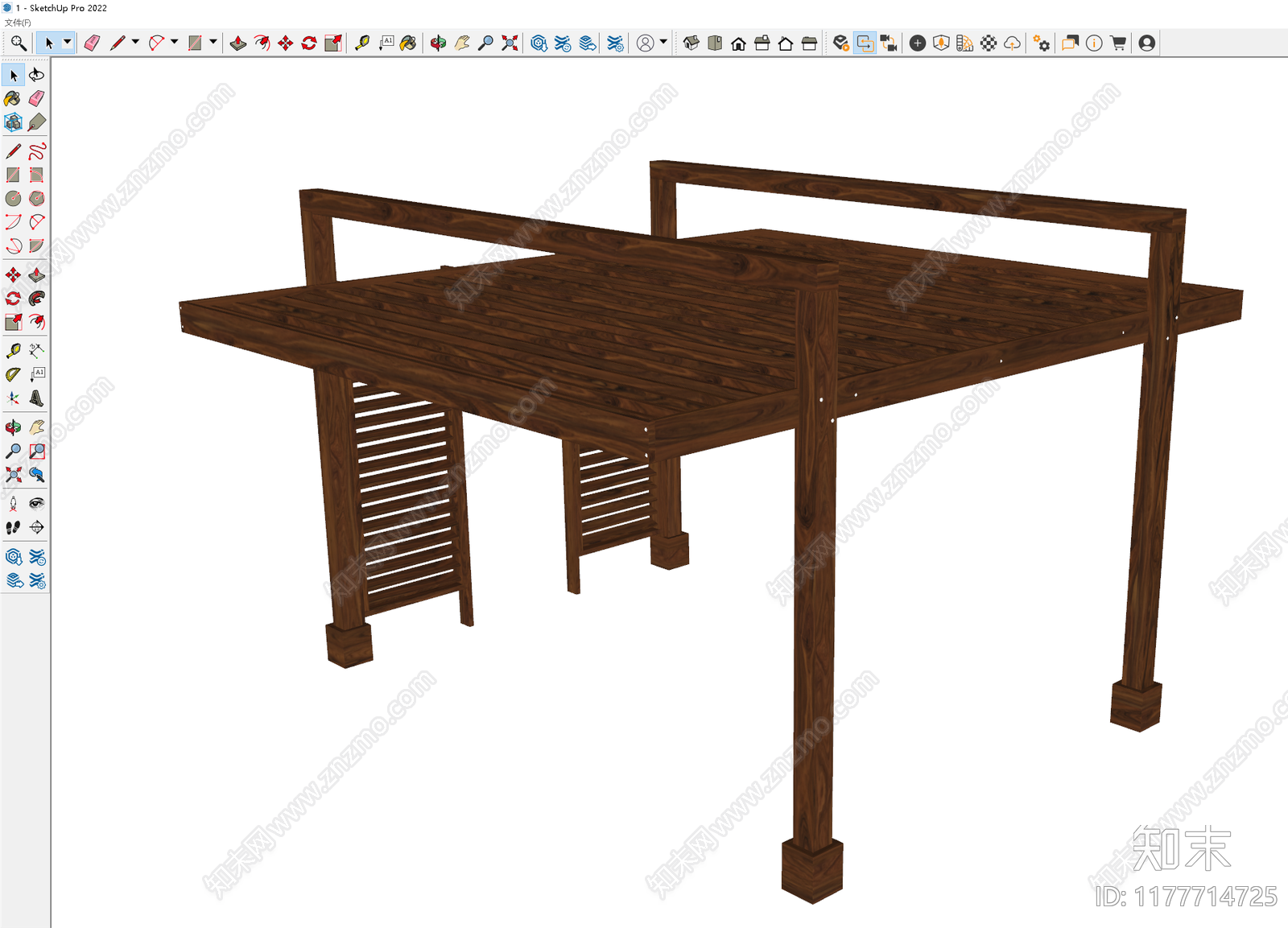Select the Dimensions tool in the left toolbar

[37, 351]
